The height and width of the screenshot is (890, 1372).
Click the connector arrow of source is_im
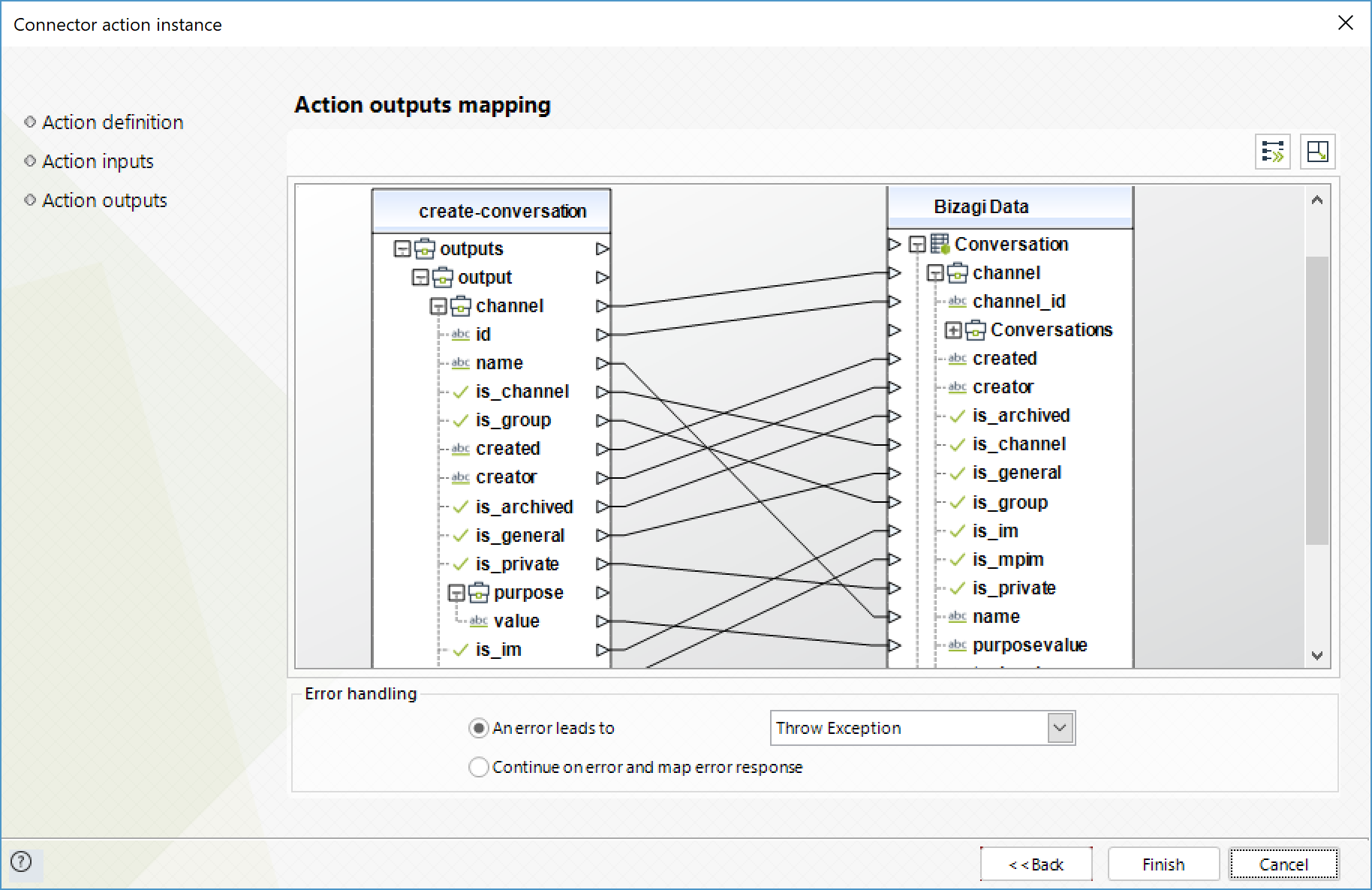point(603,650)
